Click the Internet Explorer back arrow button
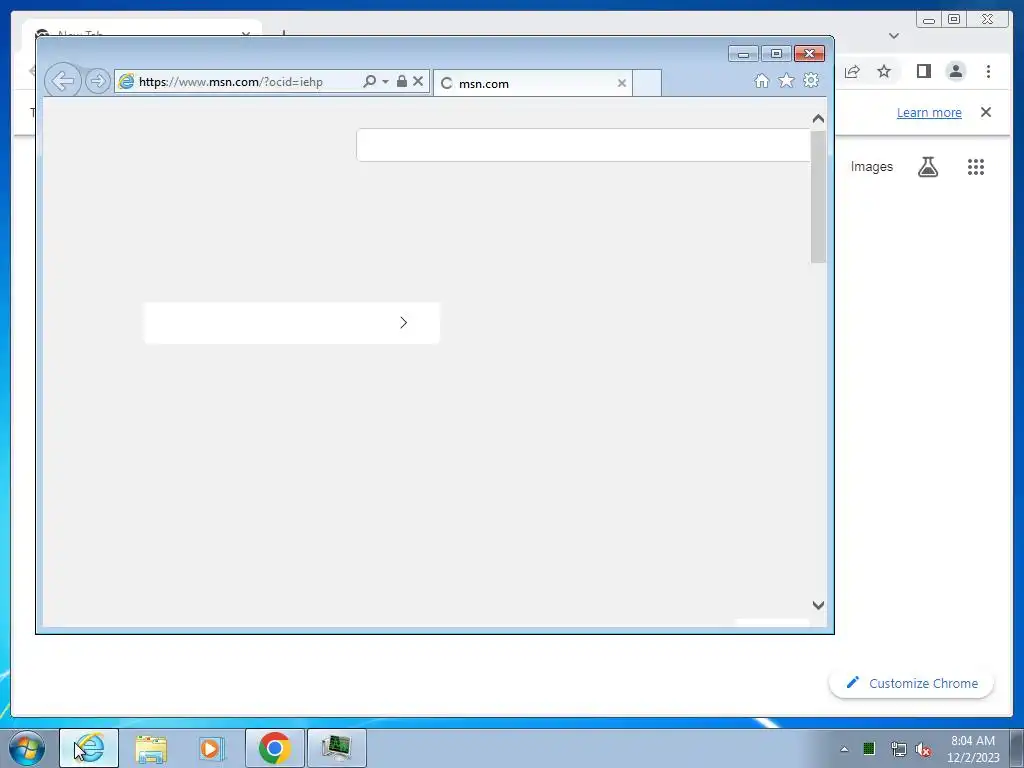This screenshot has height=768, width=1024. point(63,82)
